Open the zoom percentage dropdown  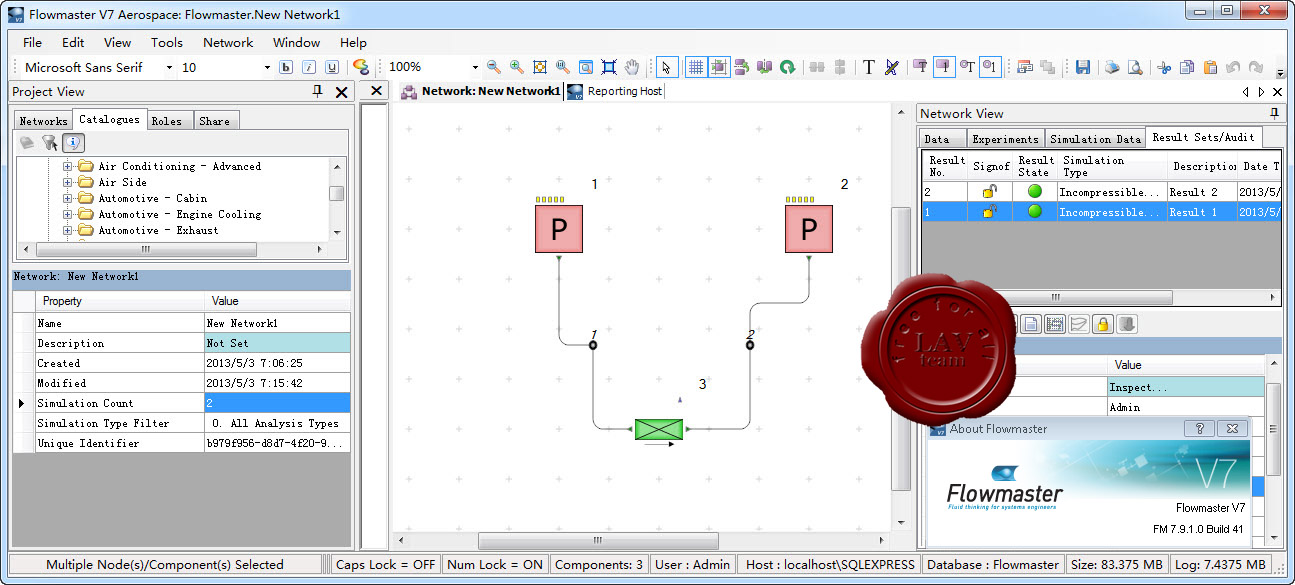click(x=475, y=67)
